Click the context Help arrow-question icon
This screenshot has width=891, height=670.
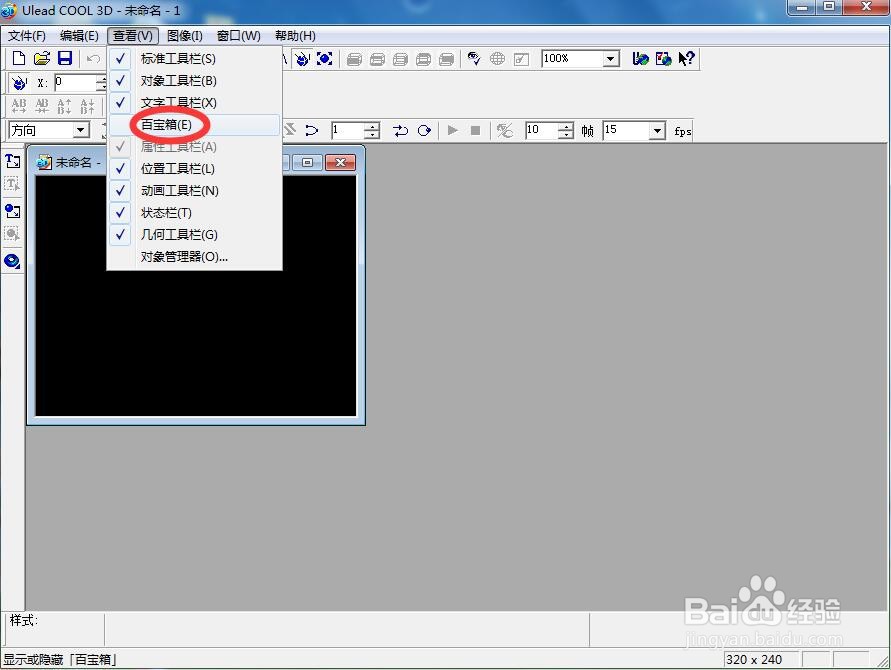click(686, 59)
